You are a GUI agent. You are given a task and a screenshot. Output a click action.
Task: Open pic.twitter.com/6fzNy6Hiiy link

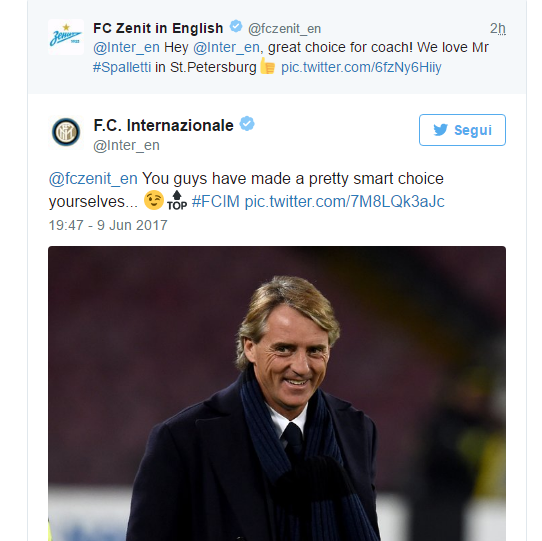coord(361,67)
